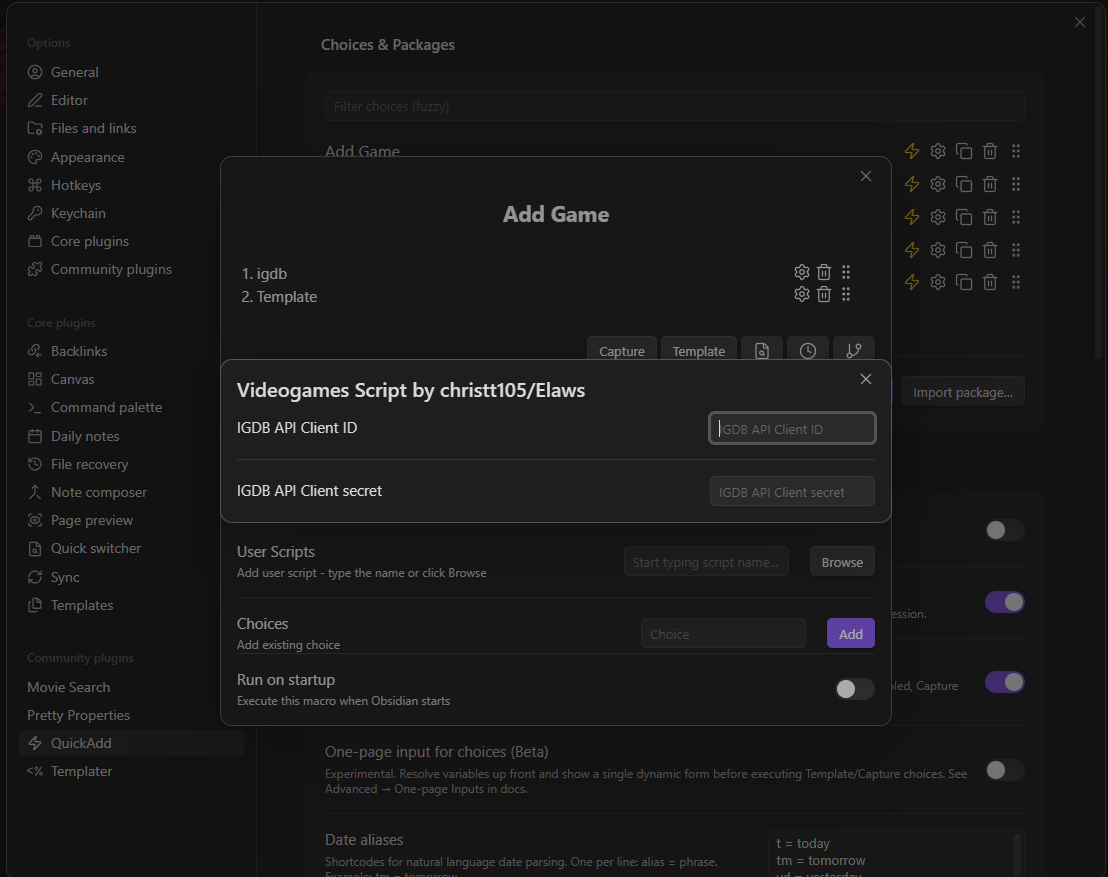The height and width of the screenshot is (877, 1108).
Task: Toggle One-page input for choices switch
Action: [1005, 770]
